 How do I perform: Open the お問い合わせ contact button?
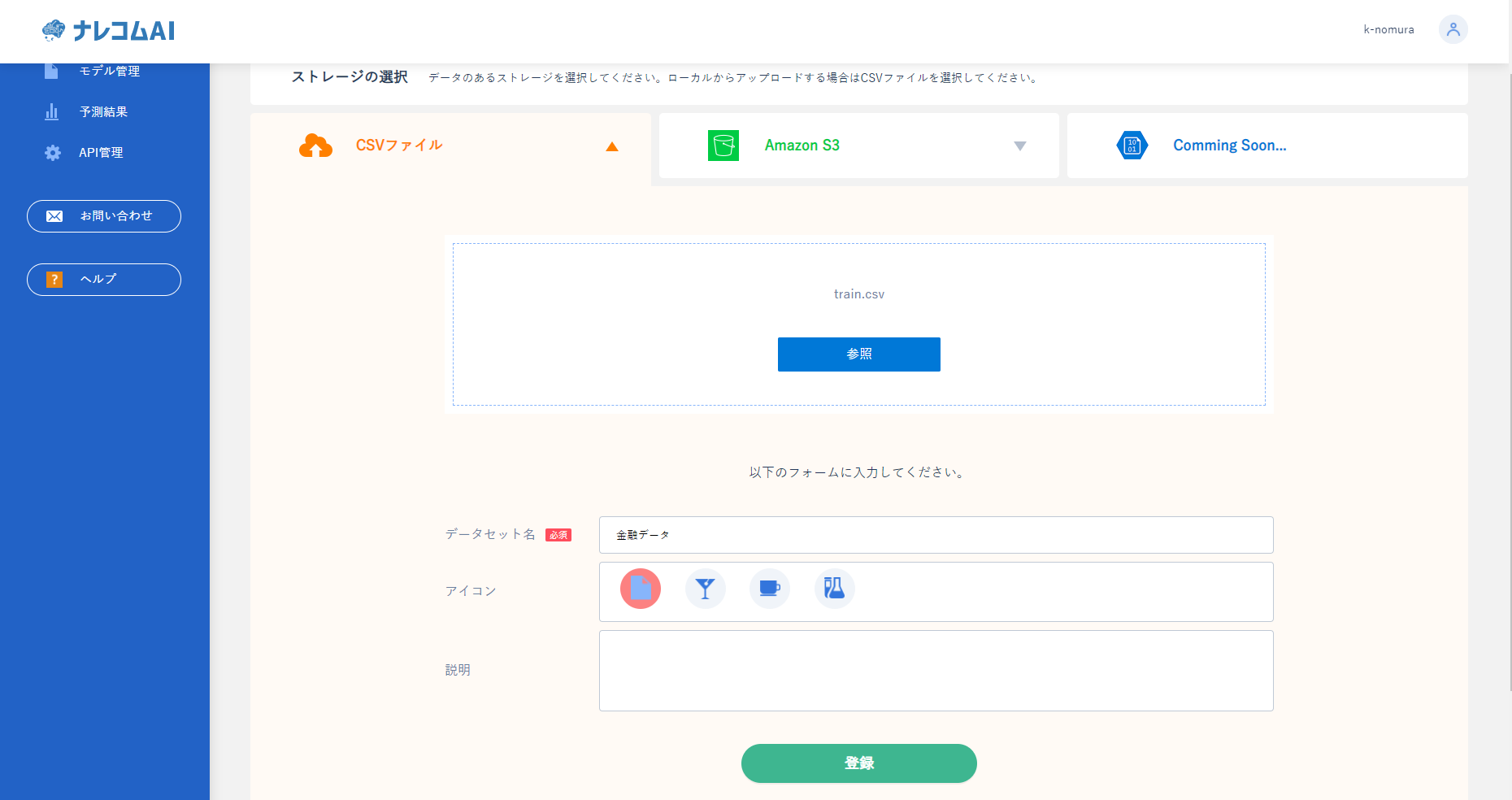[104, 216]
